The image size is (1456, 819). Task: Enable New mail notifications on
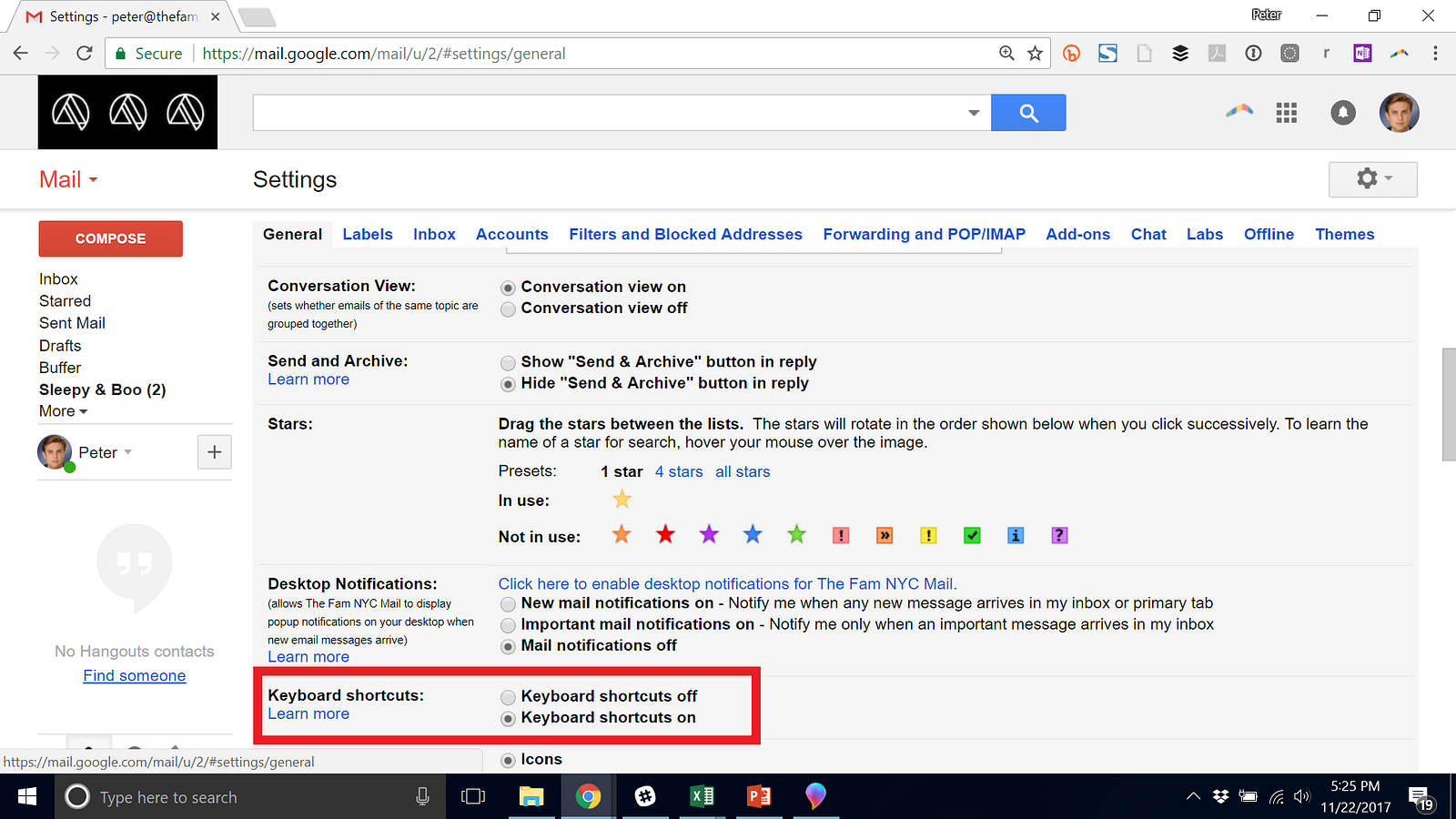pos(509,604)
